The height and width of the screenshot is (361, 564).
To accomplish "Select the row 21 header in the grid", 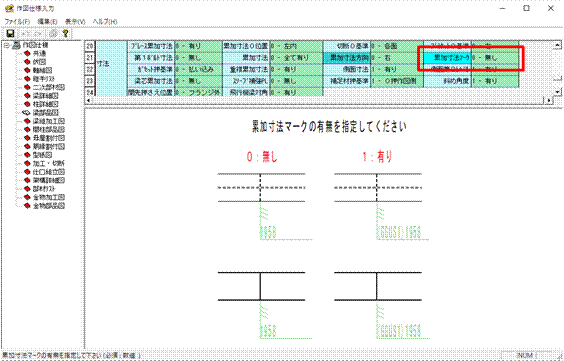I will [90, 58].
